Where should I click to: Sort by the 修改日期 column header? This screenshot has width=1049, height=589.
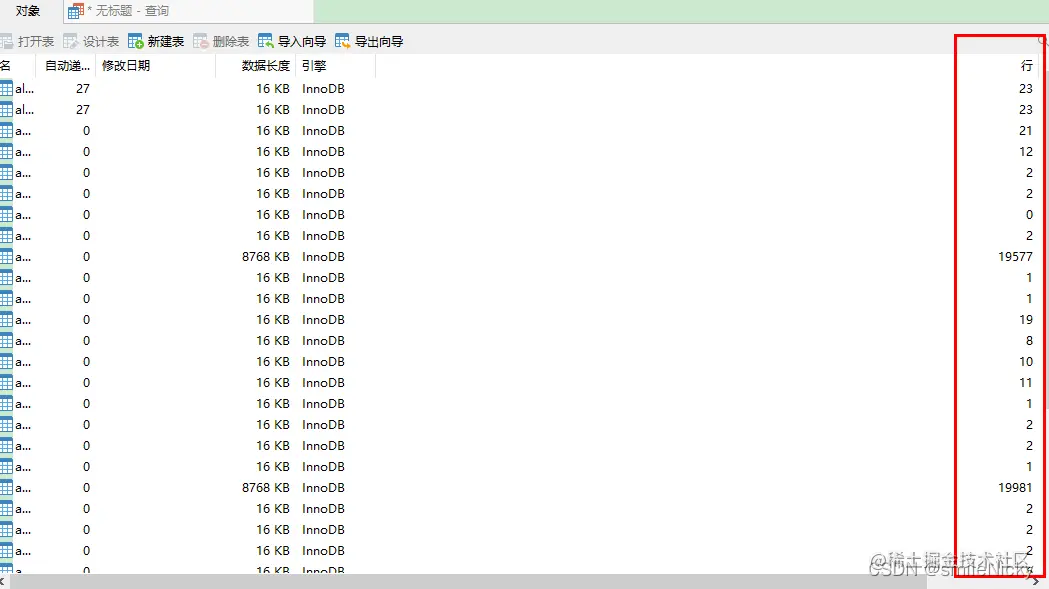[126, 66]
